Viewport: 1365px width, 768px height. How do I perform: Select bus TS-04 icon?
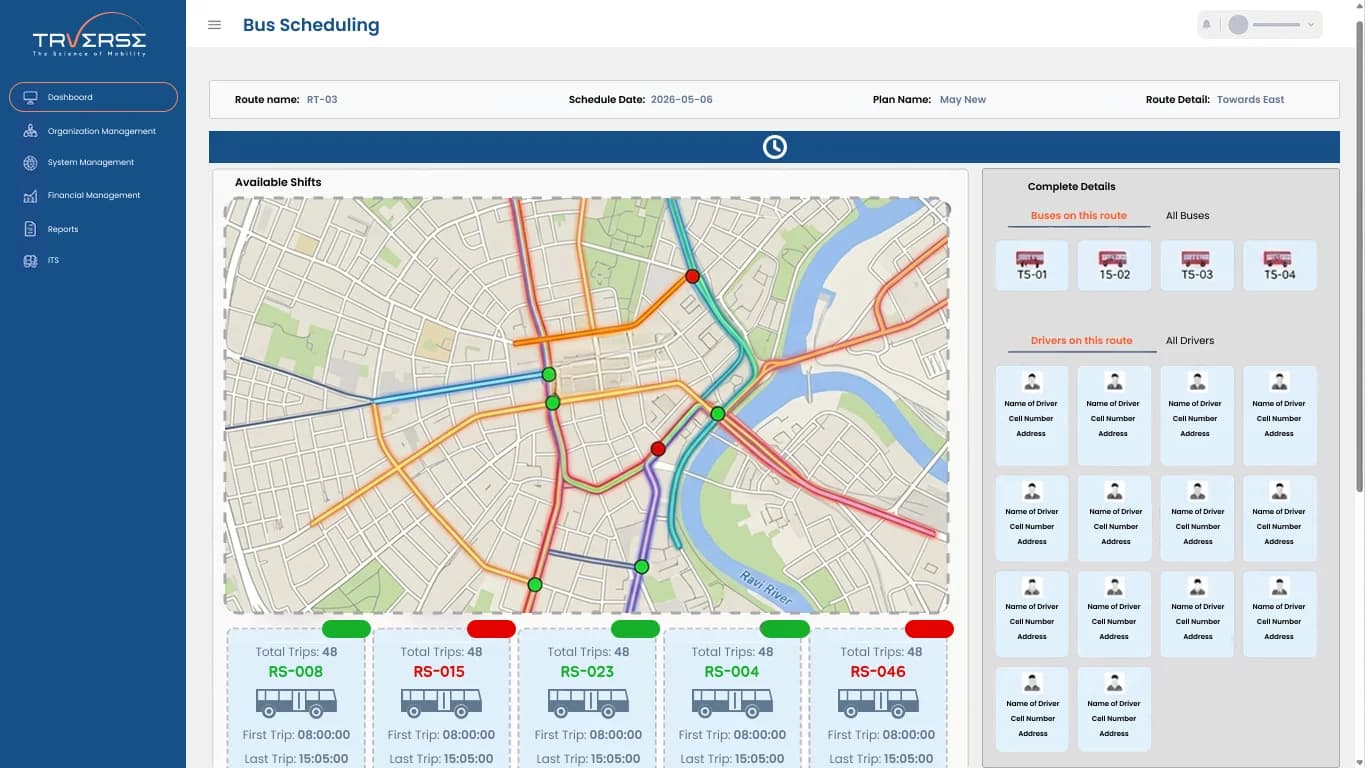[x=1279, y=265]
